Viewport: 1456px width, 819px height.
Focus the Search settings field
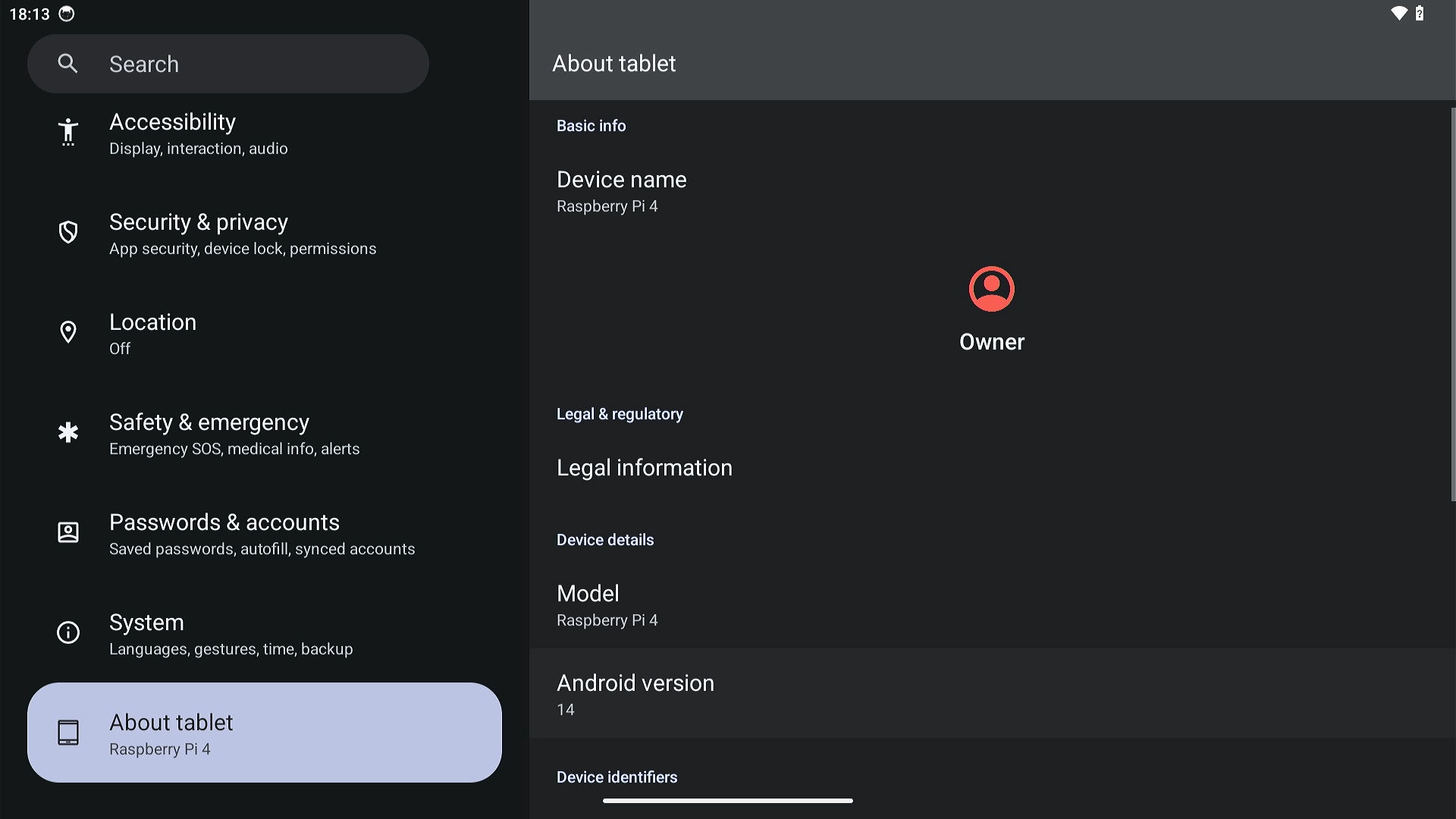tap(228, 64)
